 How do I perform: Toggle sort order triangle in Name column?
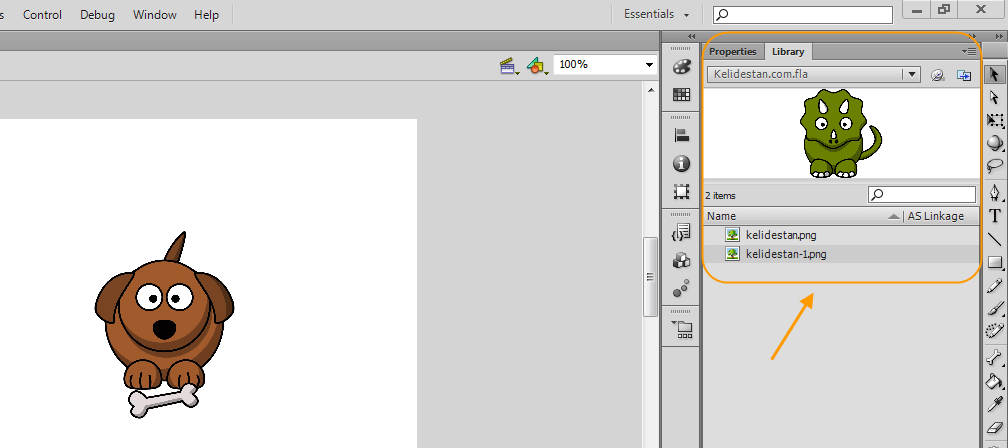[x=894, y=217]
